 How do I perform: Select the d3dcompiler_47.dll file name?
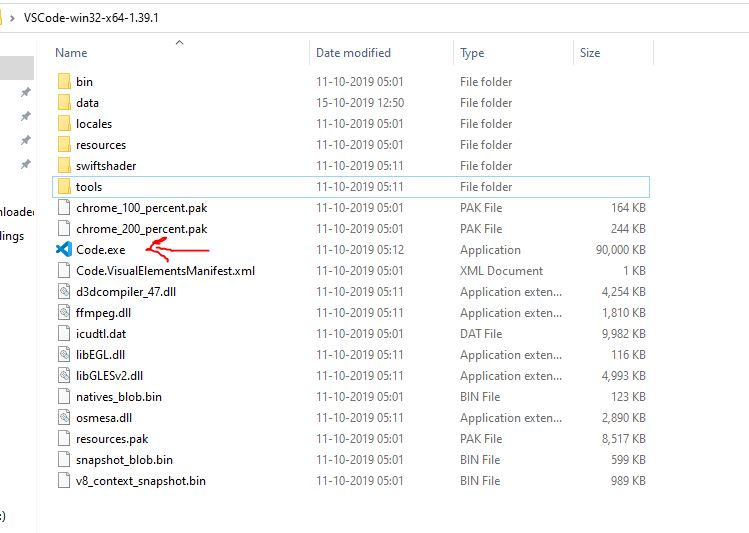coord(126,292)
